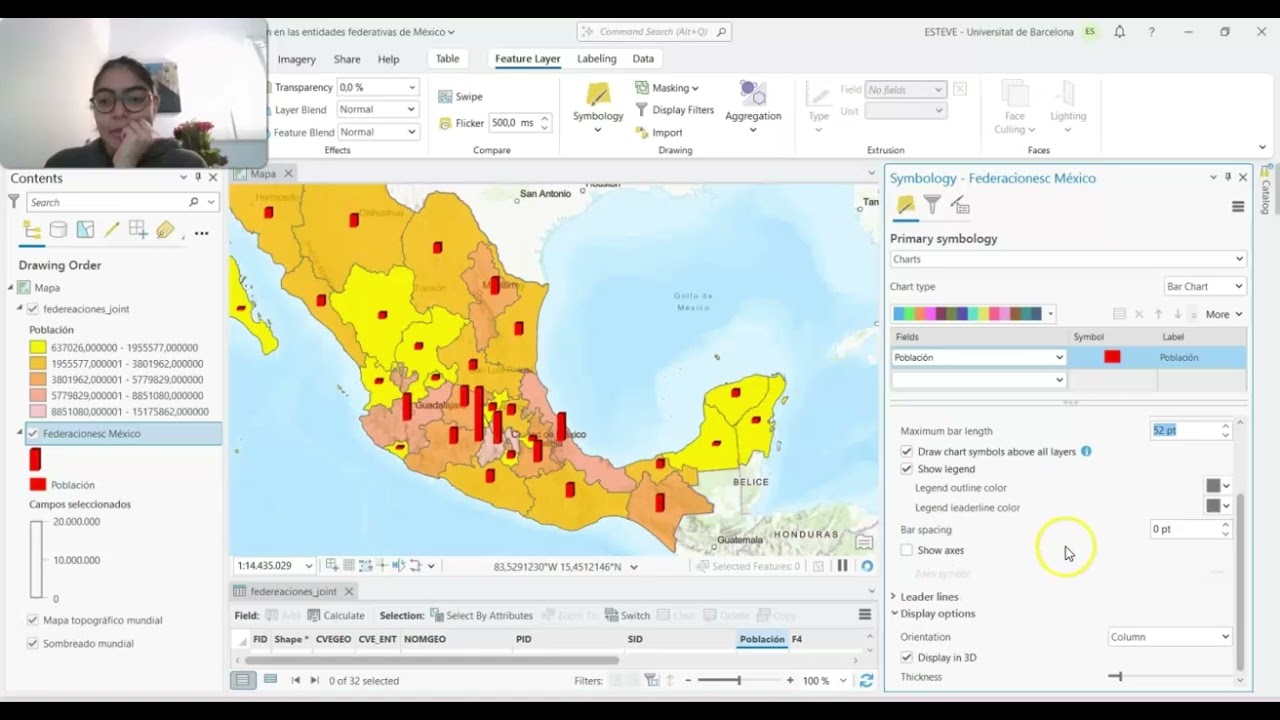Screen dimensions: 1280x720
Task: Open the notifications bell
Action: (1120, 32)
